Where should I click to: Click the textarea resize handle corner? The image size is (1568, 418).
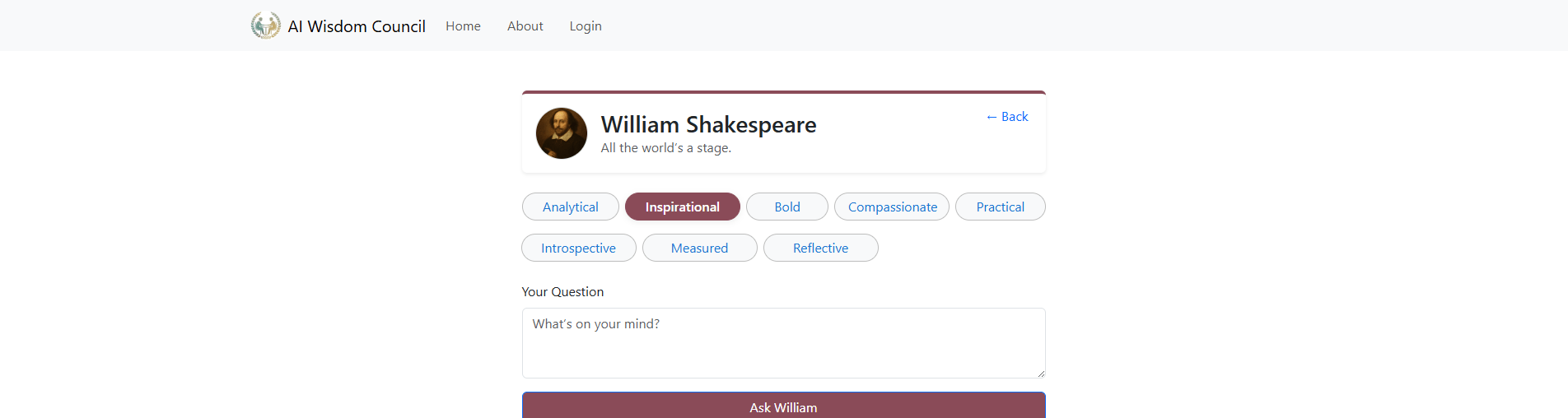pos(1041,374)
